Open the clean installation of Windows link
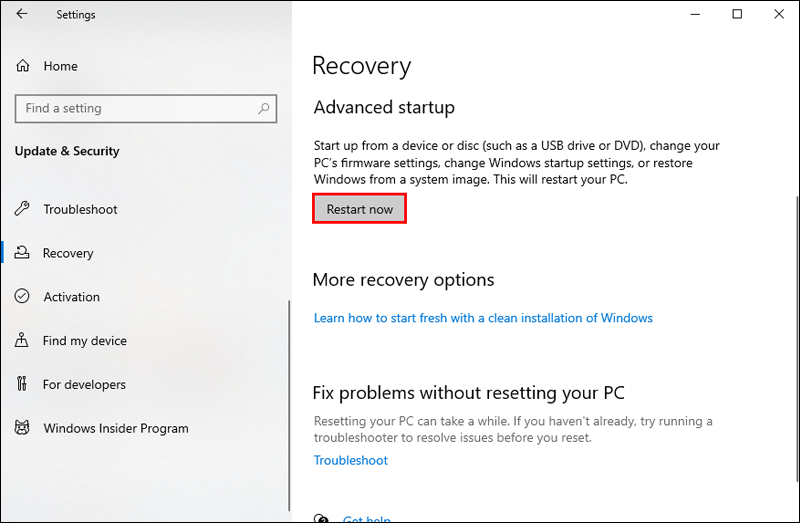 (483, 318)
